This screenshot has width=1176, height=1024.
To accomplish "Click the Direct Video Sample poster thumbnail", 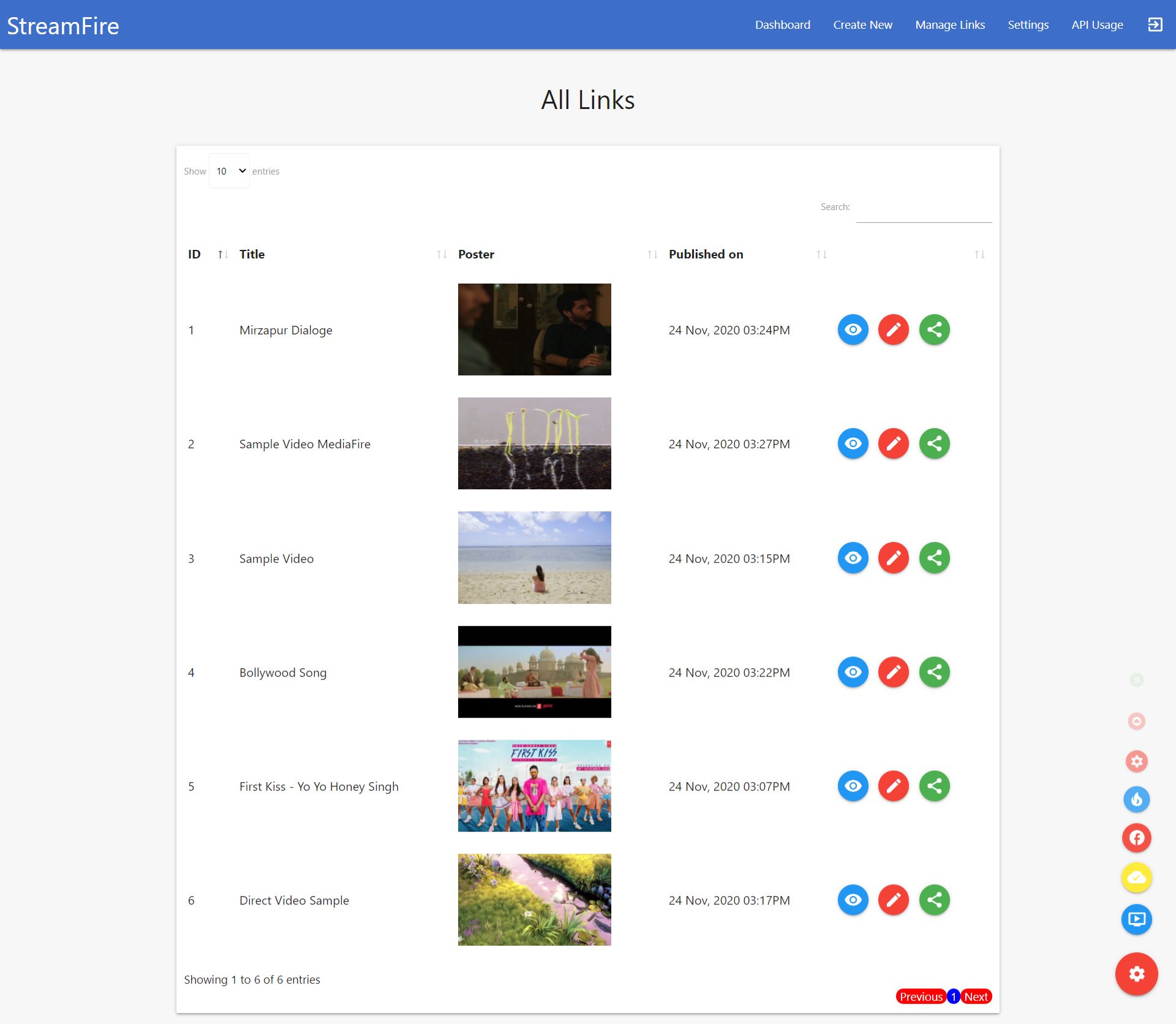I will pyautogui.click(x=534, y=900).
